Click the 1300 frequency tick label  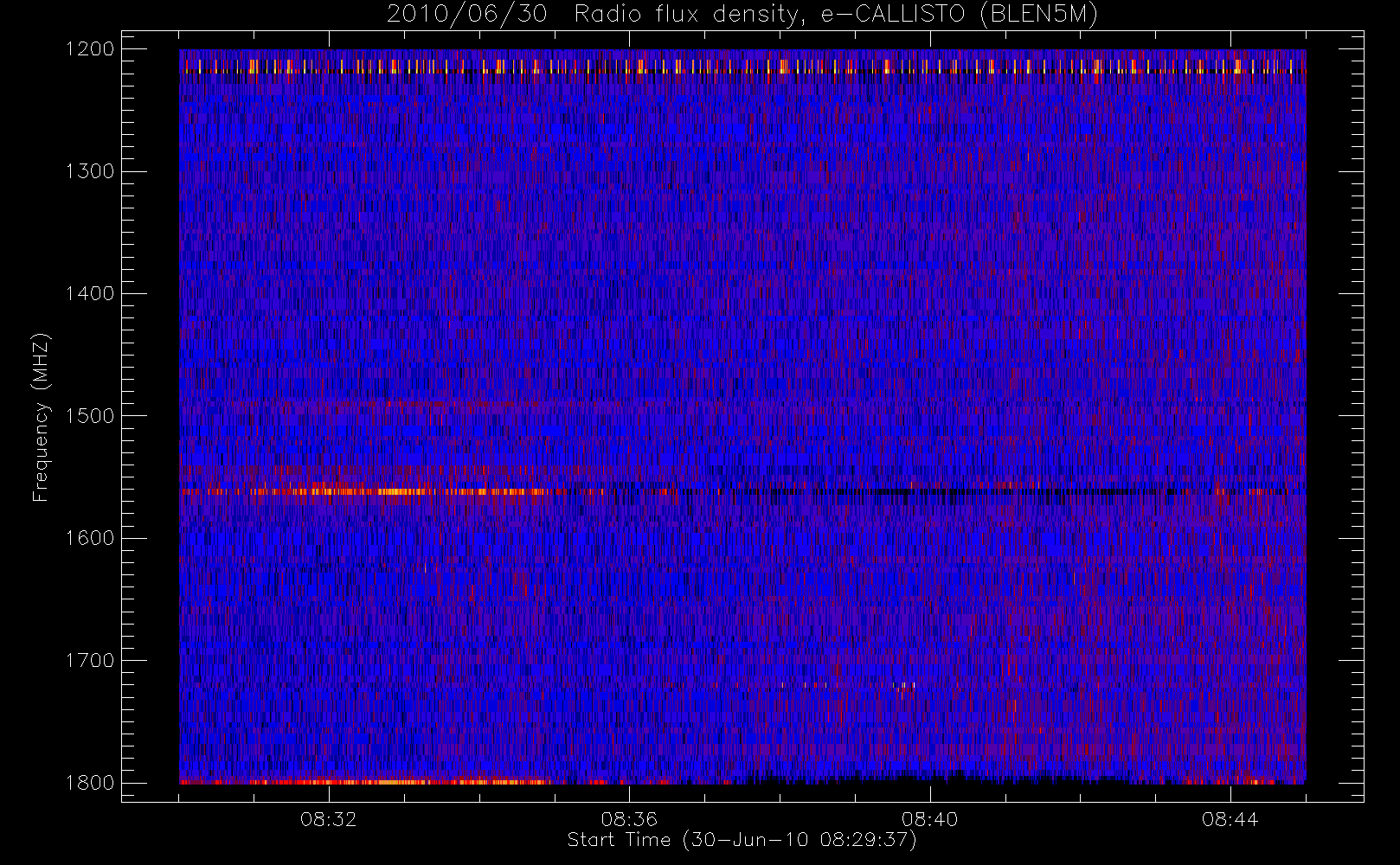click(90, 171)
